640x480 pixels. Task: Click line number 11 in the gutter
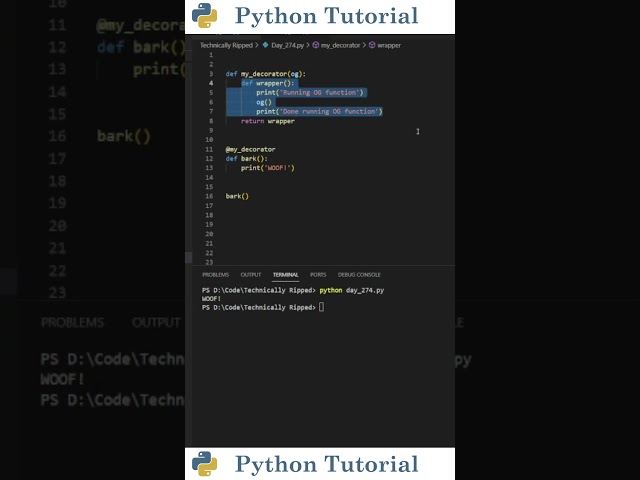tap(209, 149)
